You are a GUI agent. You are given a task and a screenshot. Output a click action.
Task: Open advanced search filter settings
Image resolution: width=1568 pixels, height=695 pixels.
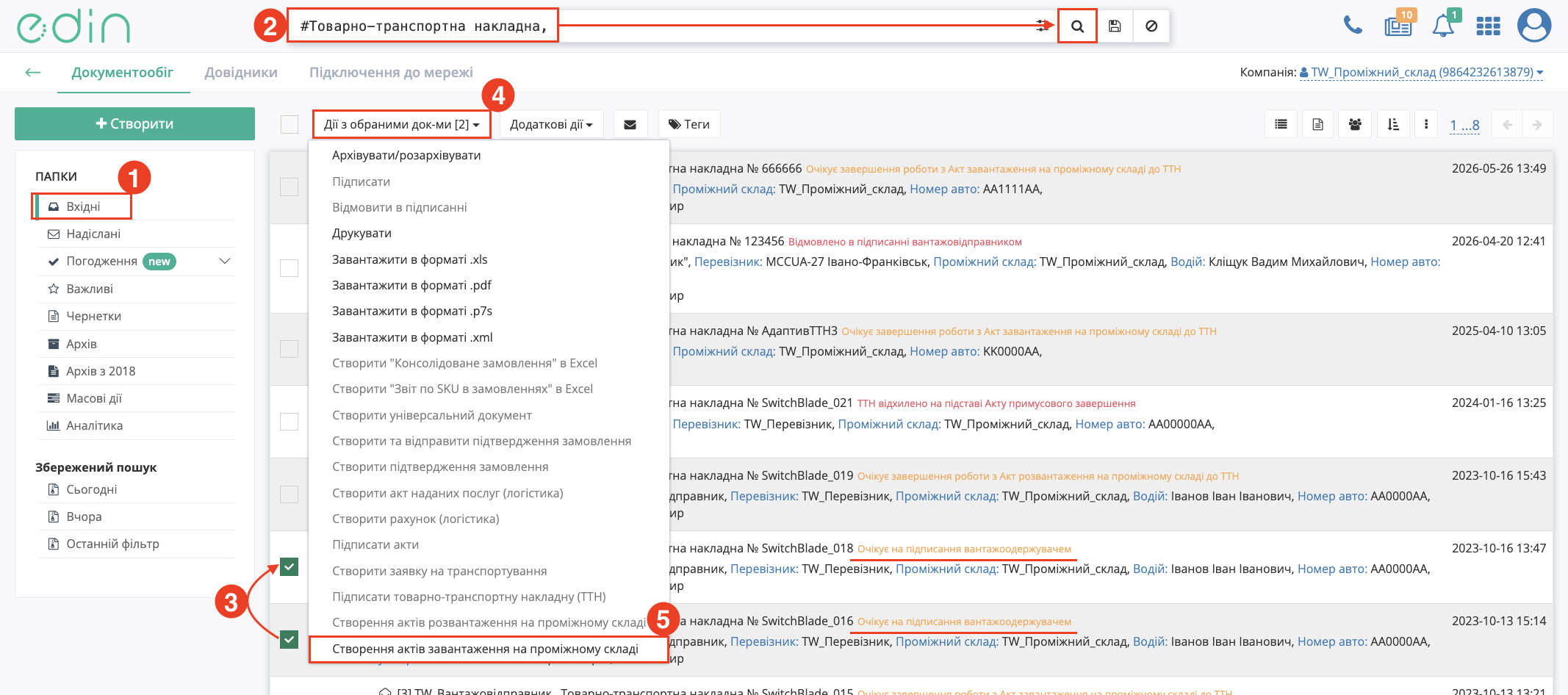[1042, 26]
